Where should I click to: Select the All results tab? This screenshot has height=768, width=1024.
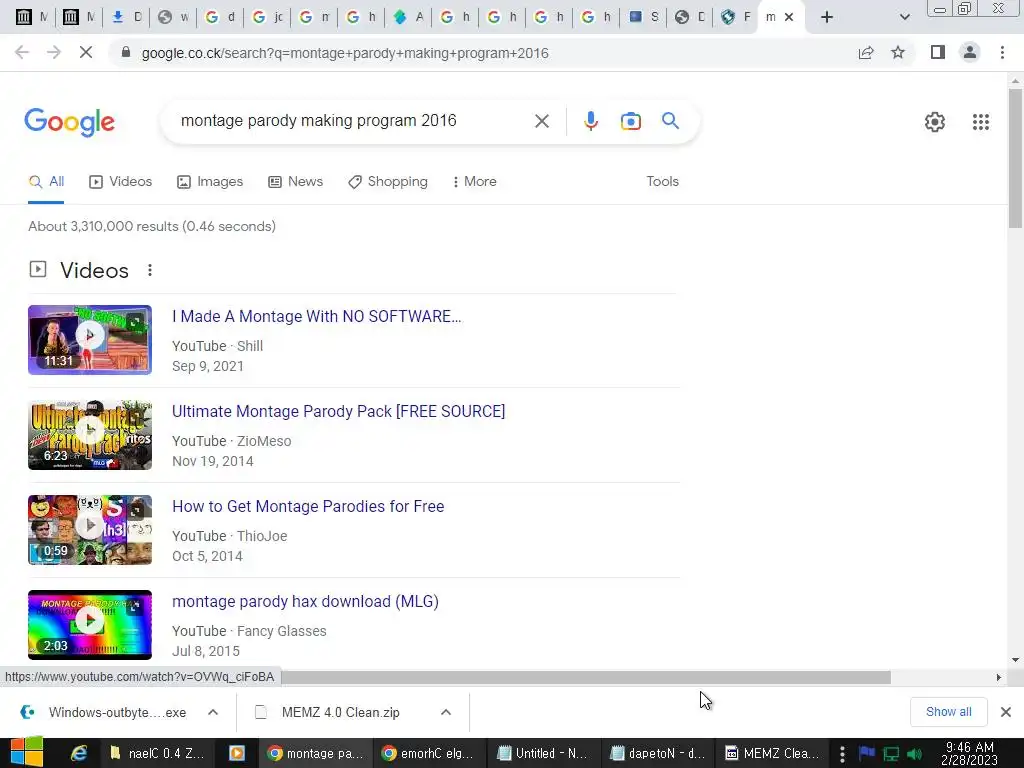tap(46, 182)
